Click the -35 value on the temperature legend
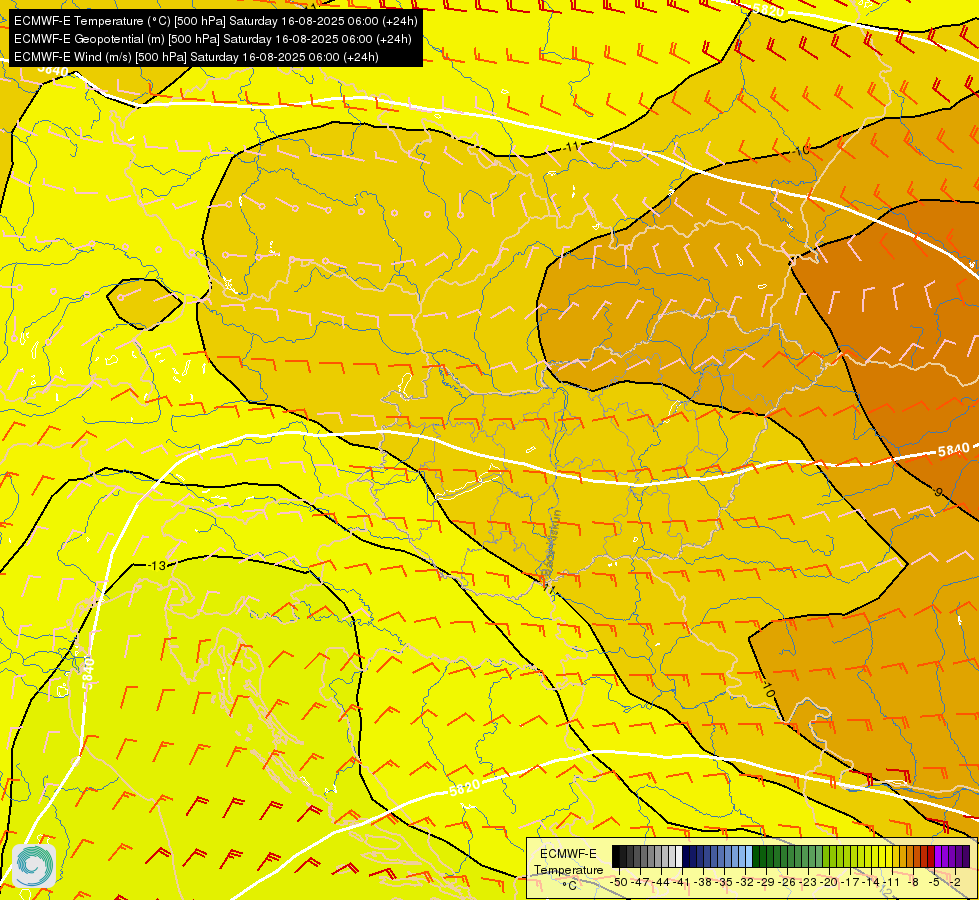Screen dimensions: 979x900 tap(725, 882)
